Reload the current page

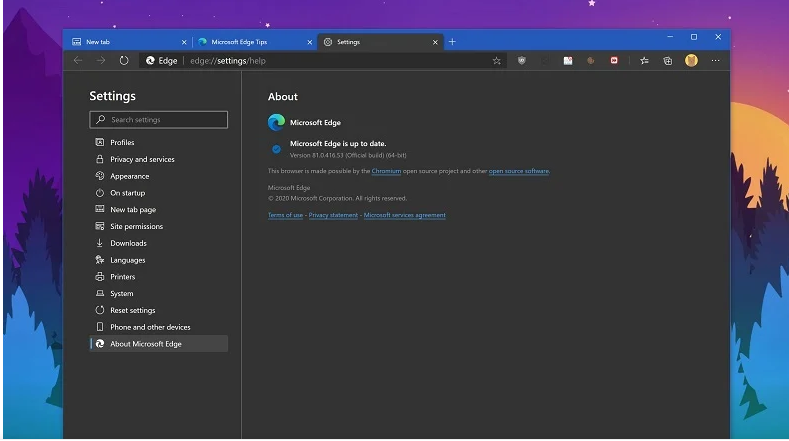[x=124, y=60]
